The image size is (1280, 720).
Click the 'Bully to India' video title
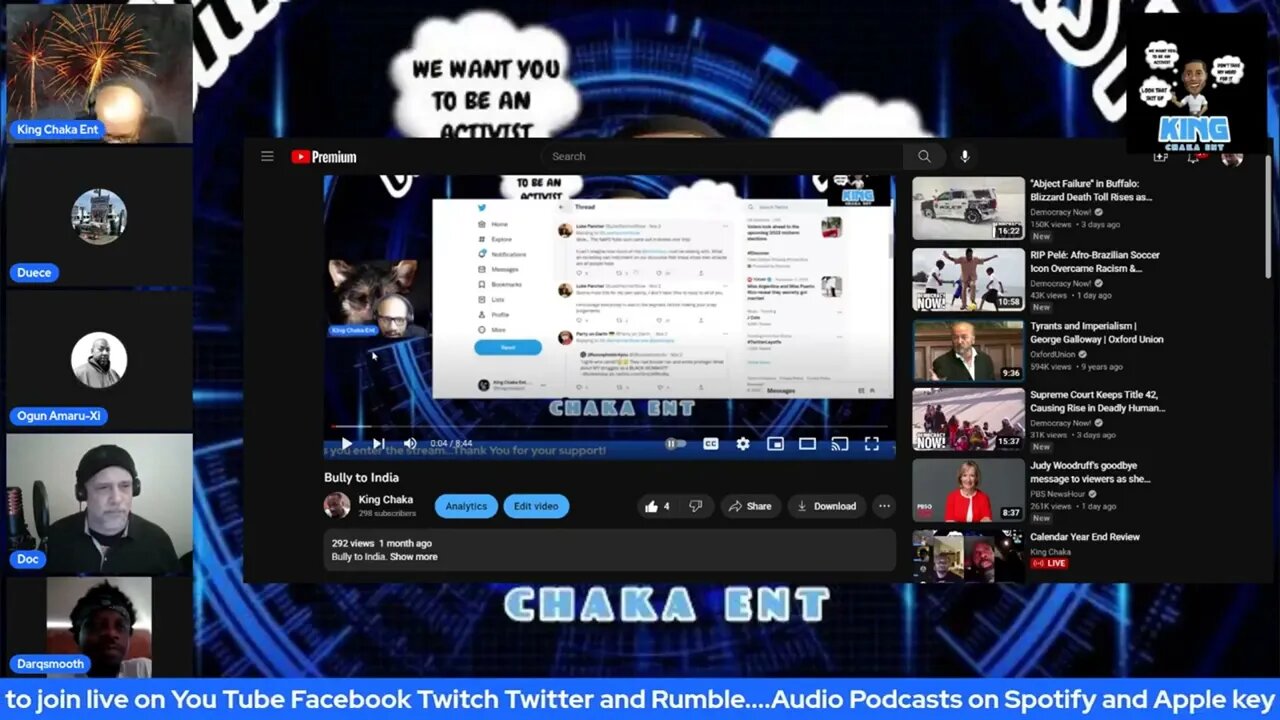(x=361, y=478)
